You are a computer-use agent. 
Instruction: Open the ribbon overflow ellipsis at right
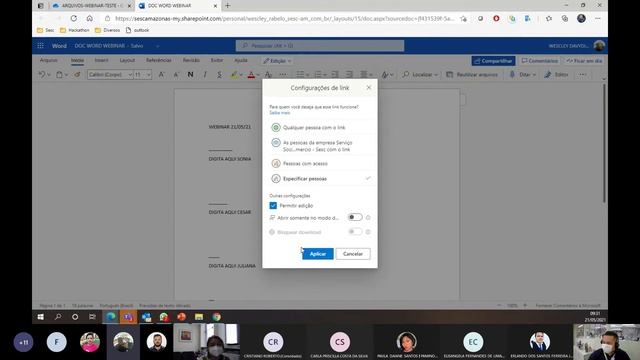pyautogui.click(x=582, y=75)
